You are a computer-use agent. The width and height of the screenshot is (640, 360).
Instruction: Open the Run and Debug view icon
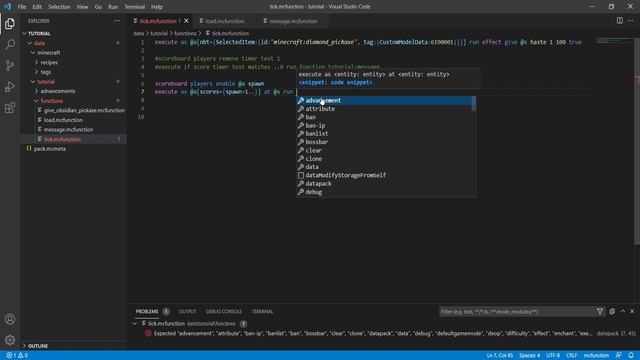(x=10, y=87)
